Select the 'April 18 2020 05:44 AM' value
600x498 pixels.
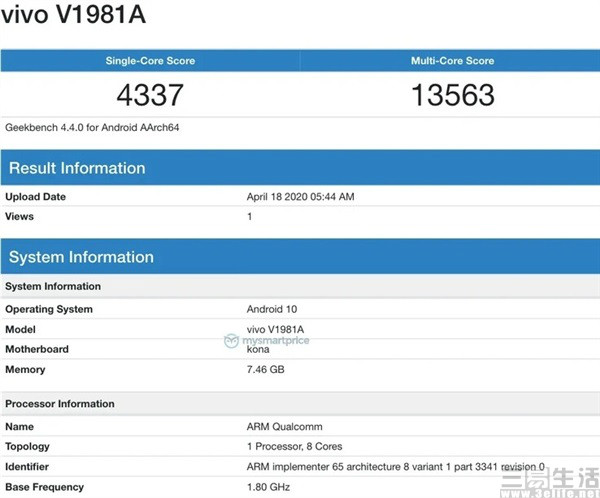click(x=300, y=197)
